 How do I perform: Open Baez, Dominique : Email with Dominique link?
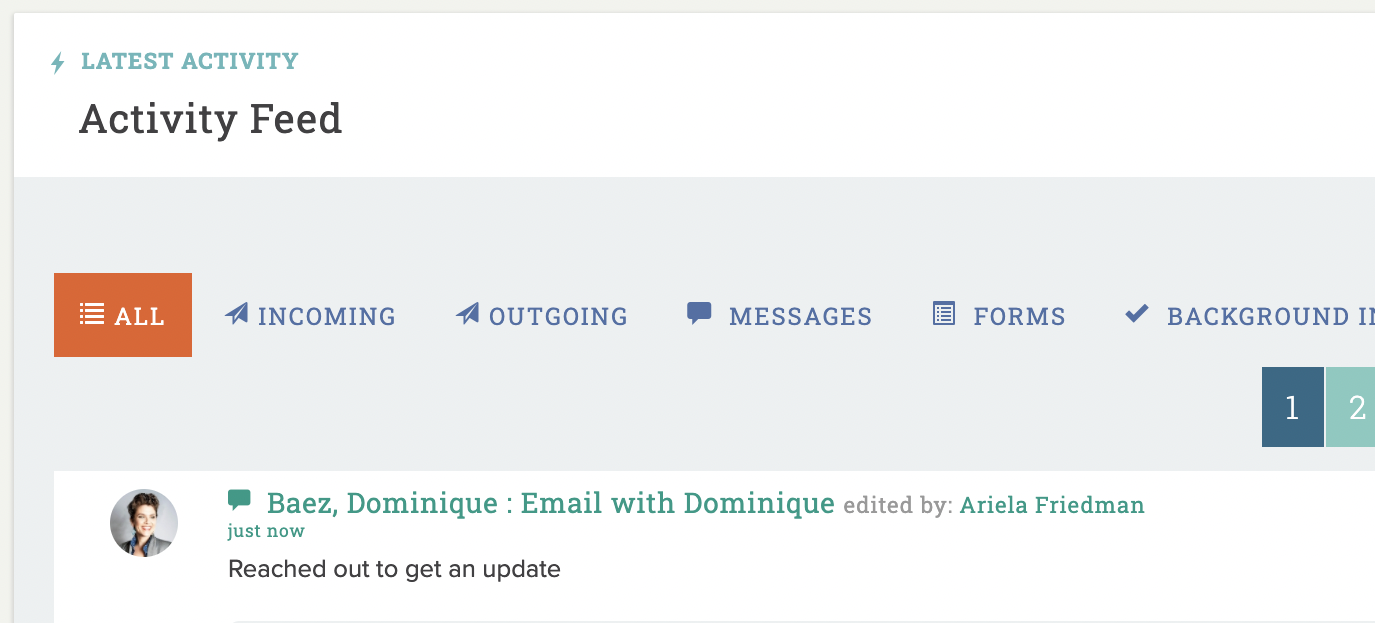click(551, 503)
